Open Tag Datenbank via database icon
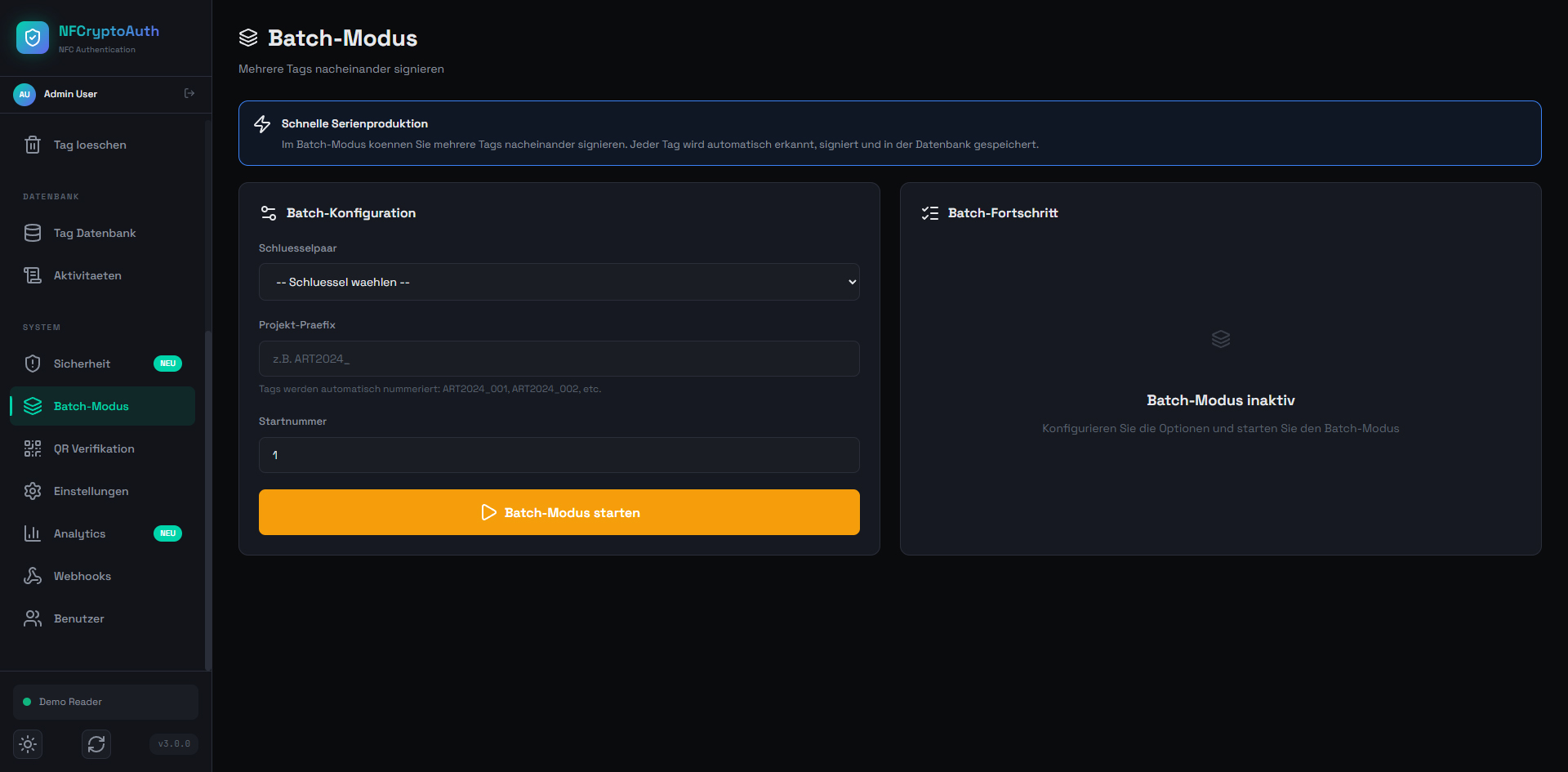The height and width of the screenshot is (772, 1568). click(33, 233)
